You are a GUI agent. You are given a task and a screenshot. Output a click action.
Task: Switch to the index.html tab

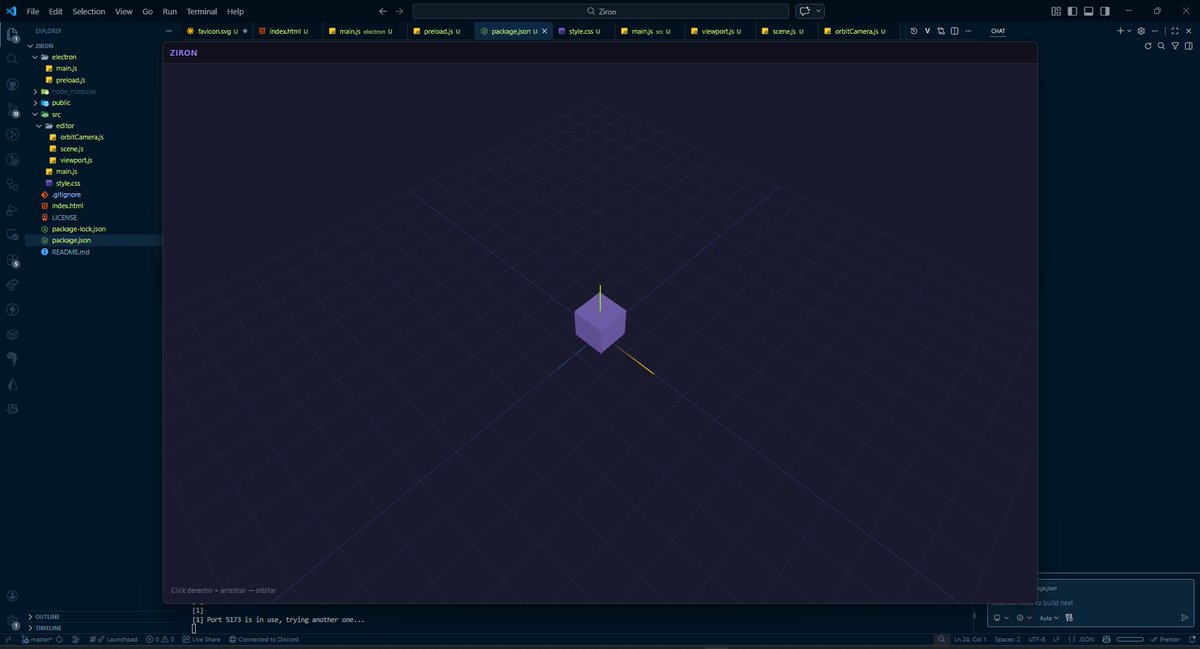pos(288,31)
